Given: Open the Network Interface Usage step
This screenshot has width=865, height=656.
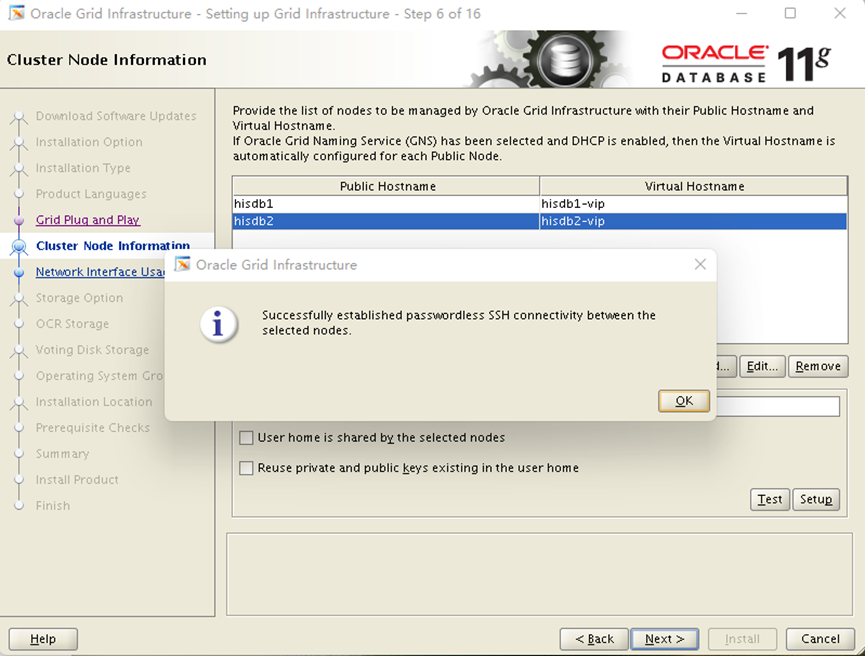Looking at the screenshot, I should 100,272.
